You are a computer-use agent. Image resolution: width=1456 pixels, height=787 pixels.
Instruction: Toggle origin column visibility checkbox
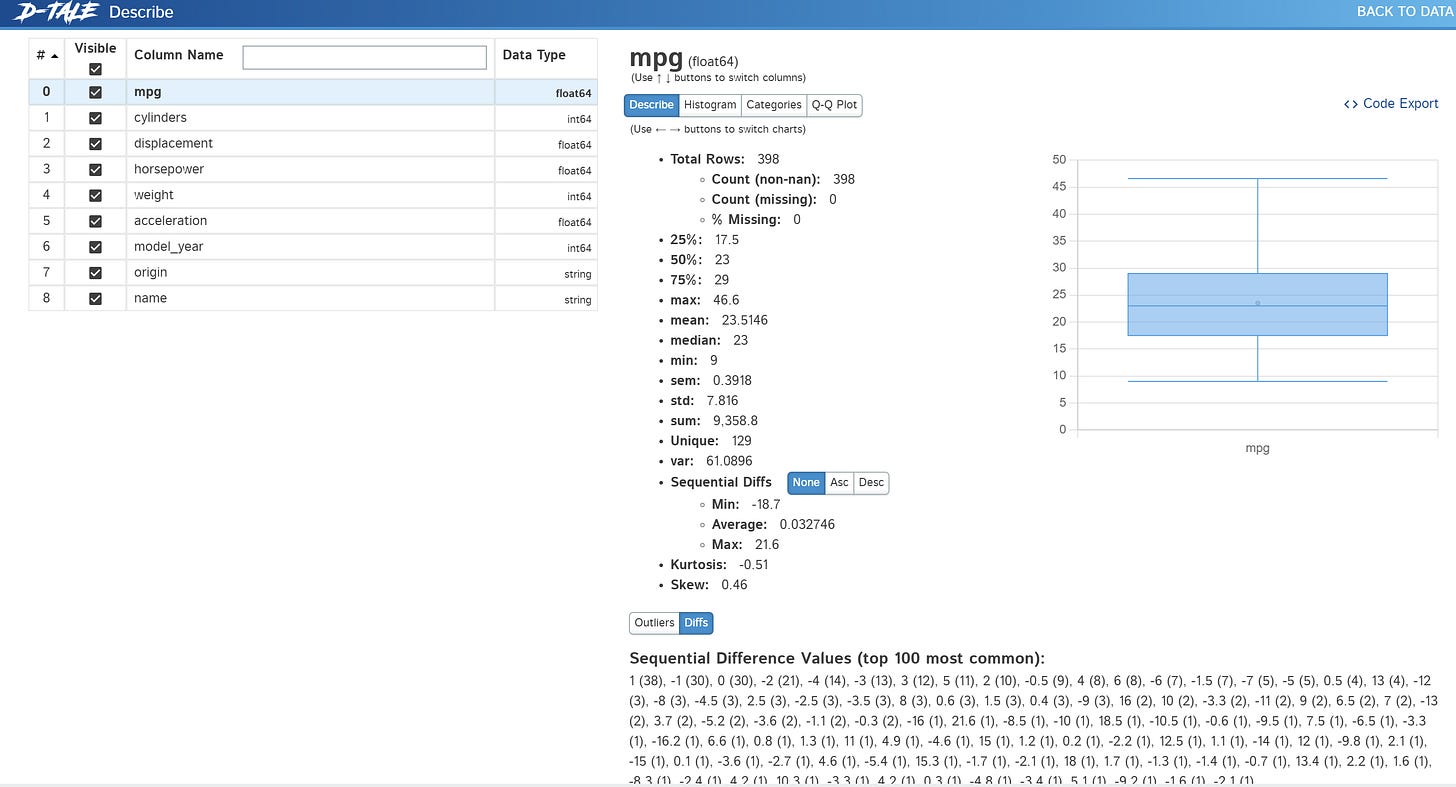coord(95,272)
